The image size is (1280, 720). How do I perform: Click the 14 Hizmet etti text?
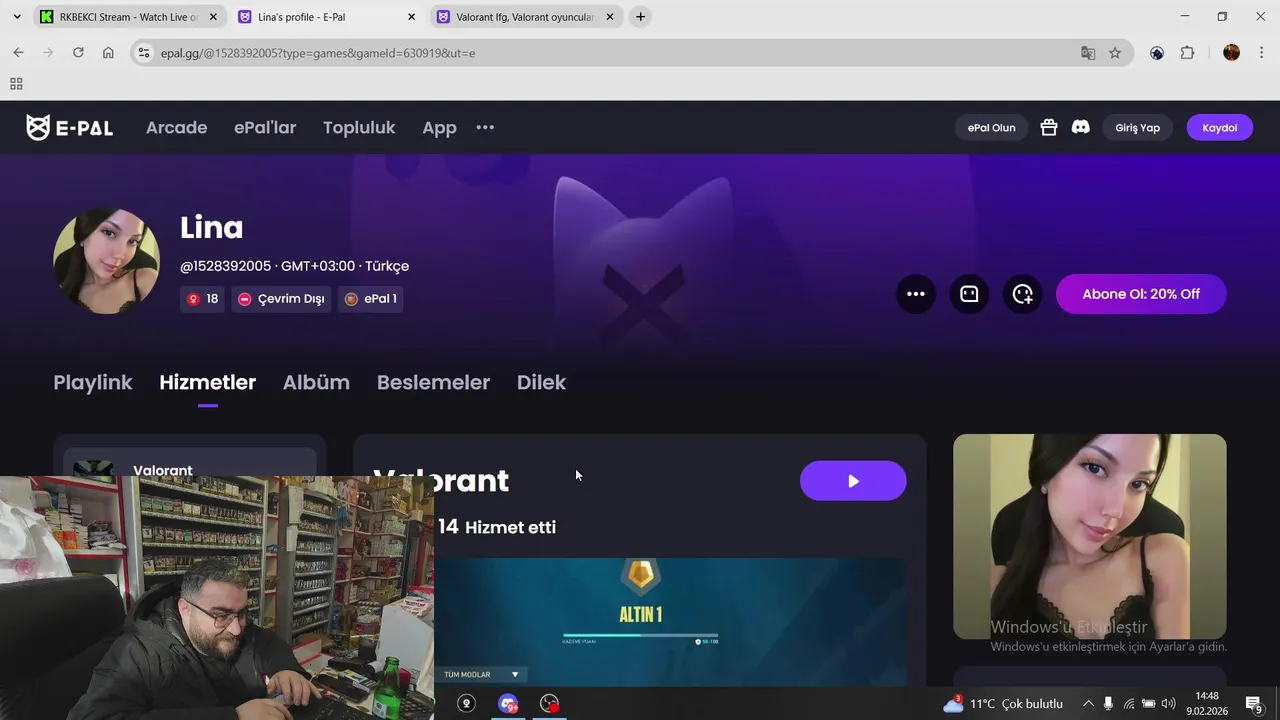pyautogui.click(x=497, y=527)
